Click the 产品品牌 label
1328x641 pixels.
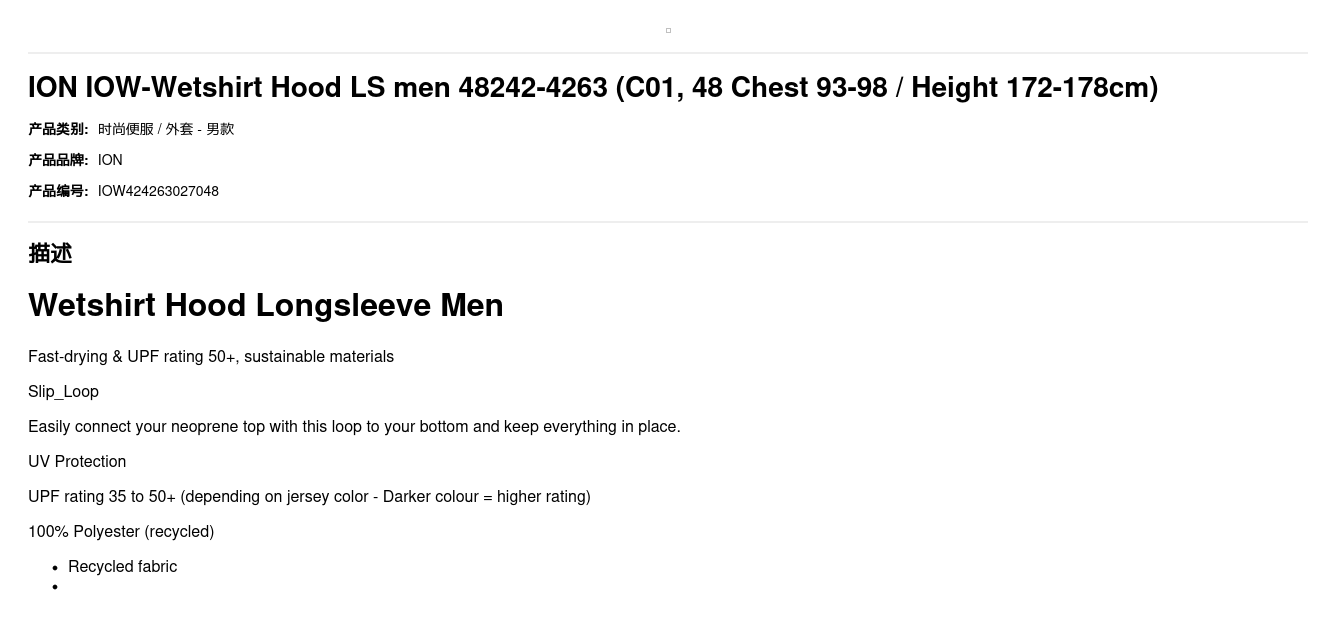coord(58,160)
